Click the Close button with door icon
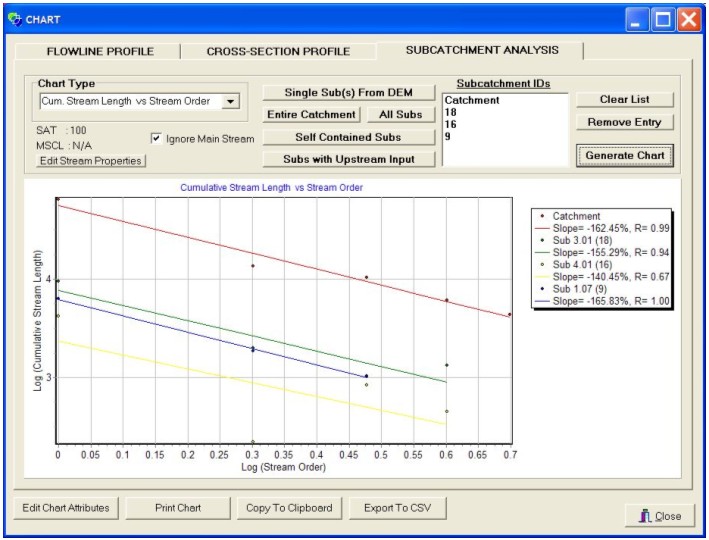 [x=656, y=516]
